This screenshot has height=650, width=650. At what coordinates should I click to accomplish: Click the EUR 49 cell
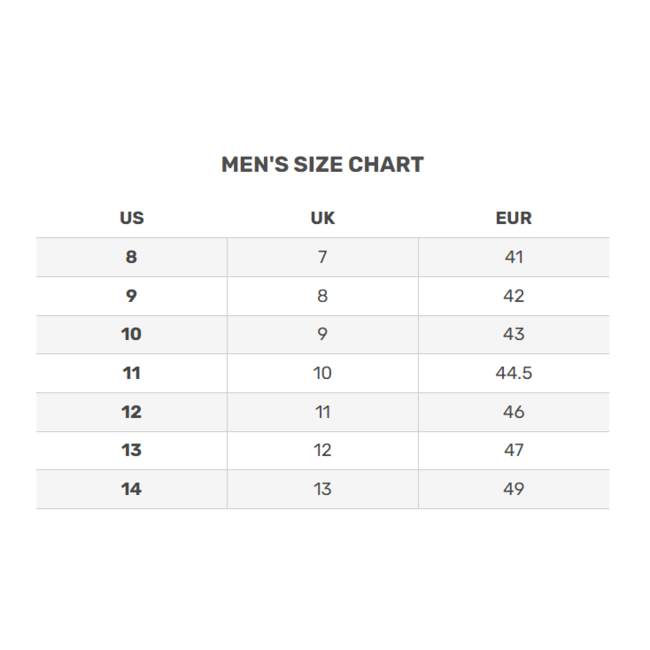pyautogui.click(x=513, y=489)
